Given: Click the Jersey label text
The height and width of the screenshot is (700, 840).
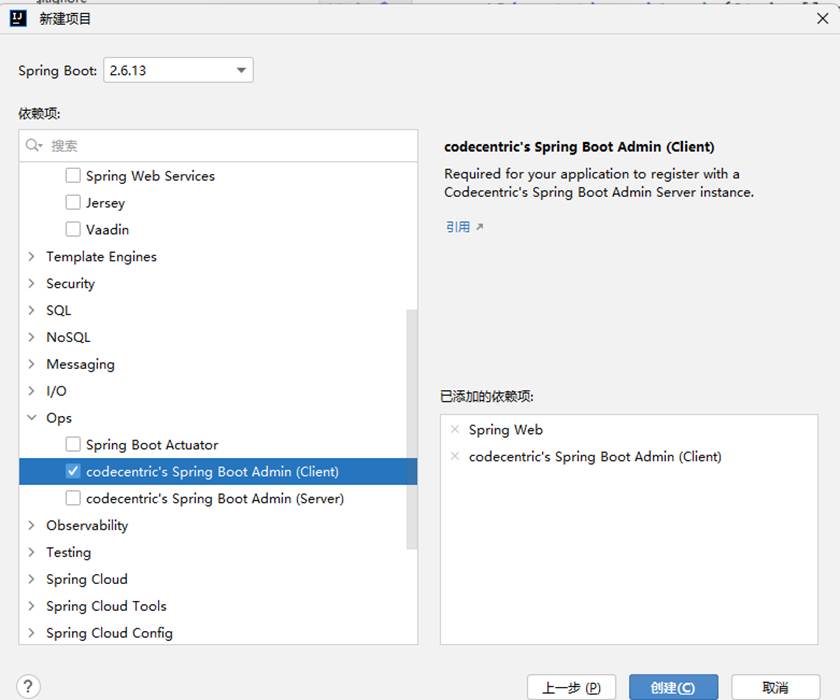Looking at the screenshot, I should tap(106, 203).
